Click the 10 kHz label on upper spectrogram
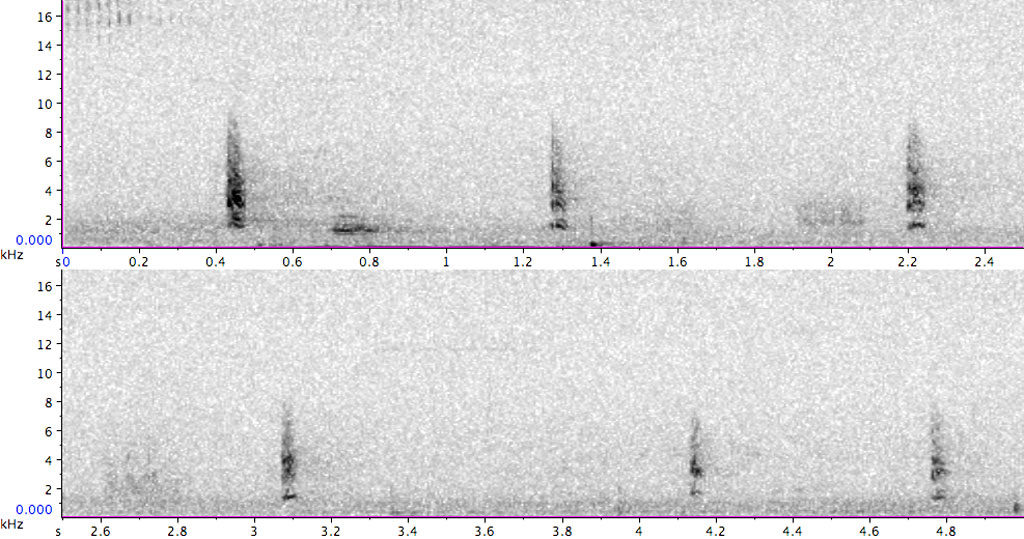Image resolution: width=1024 pixels, height=539 pixels. coord(45,104)
